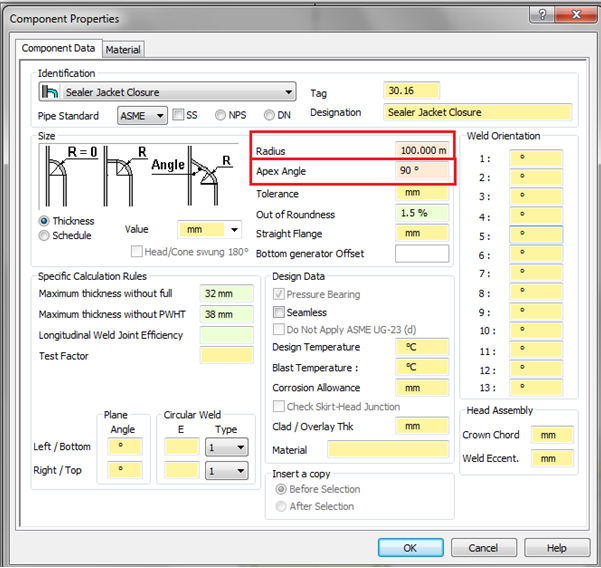Open the Help button
The height and width of the screenshot is (568, 601).
click(556, 548)
